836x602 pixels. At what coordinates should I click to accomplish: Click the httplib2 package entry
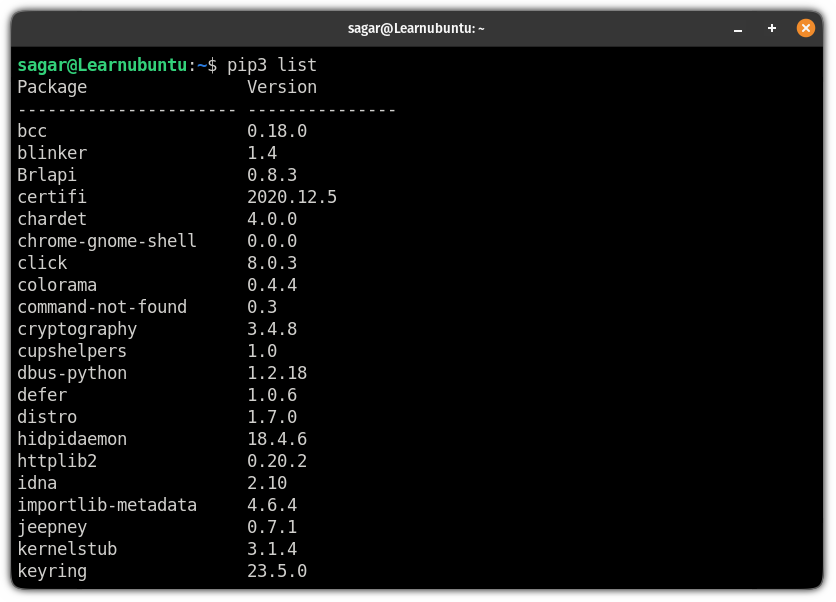point(57,461)
